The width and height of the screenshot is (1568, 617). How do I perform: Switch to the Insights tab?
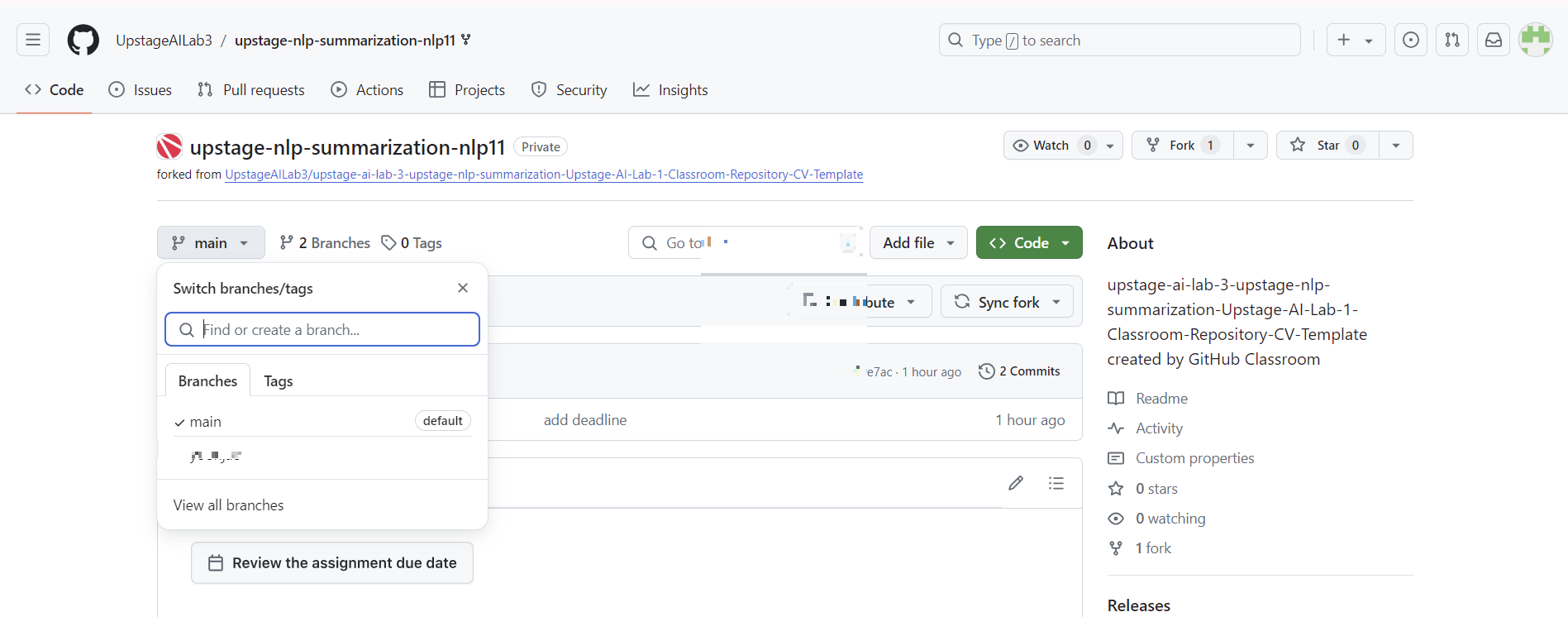pyautogui.click(x=670, y=89)
